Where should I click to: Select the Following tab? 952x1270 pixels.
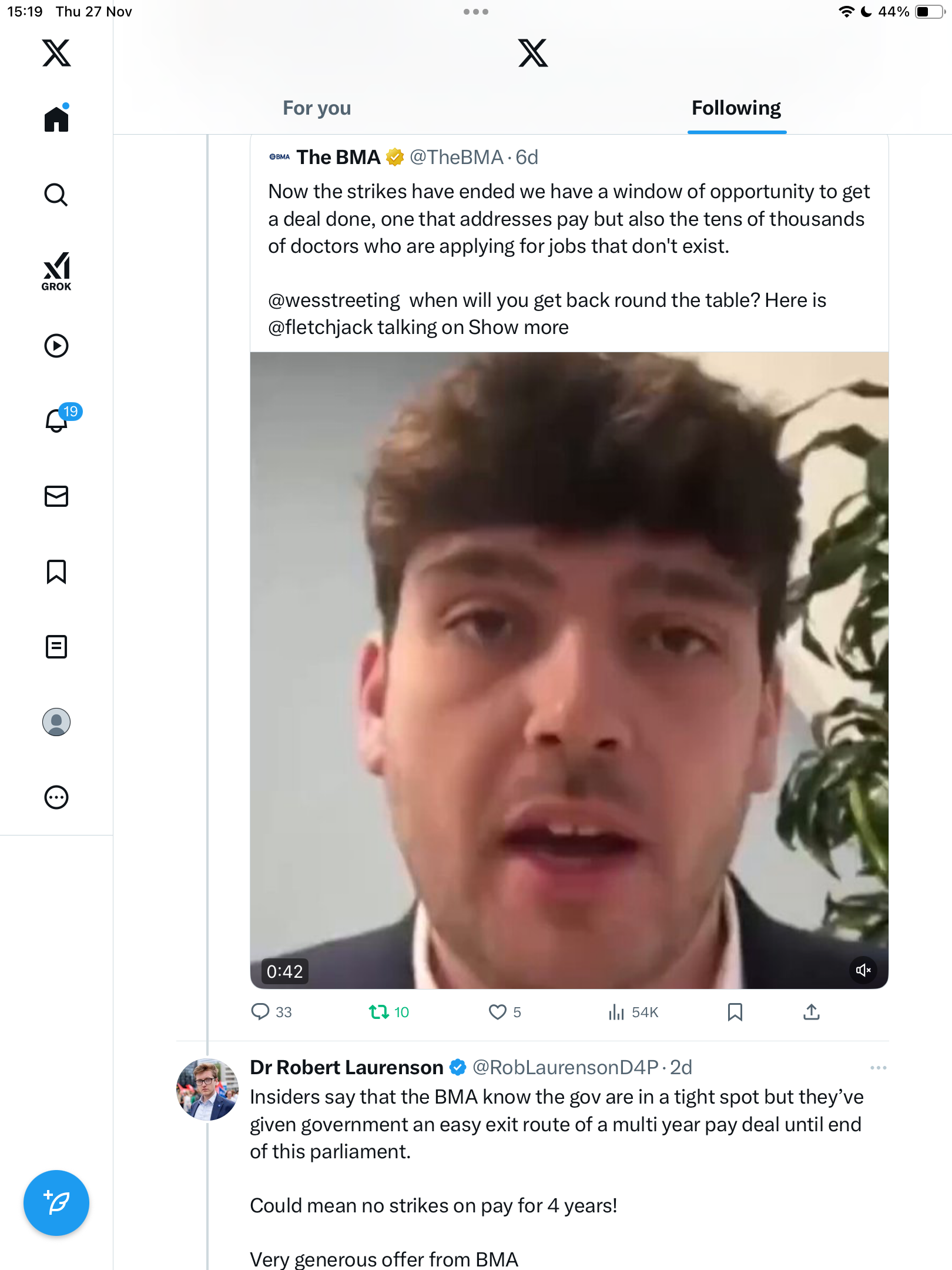(x=736, y=108)
